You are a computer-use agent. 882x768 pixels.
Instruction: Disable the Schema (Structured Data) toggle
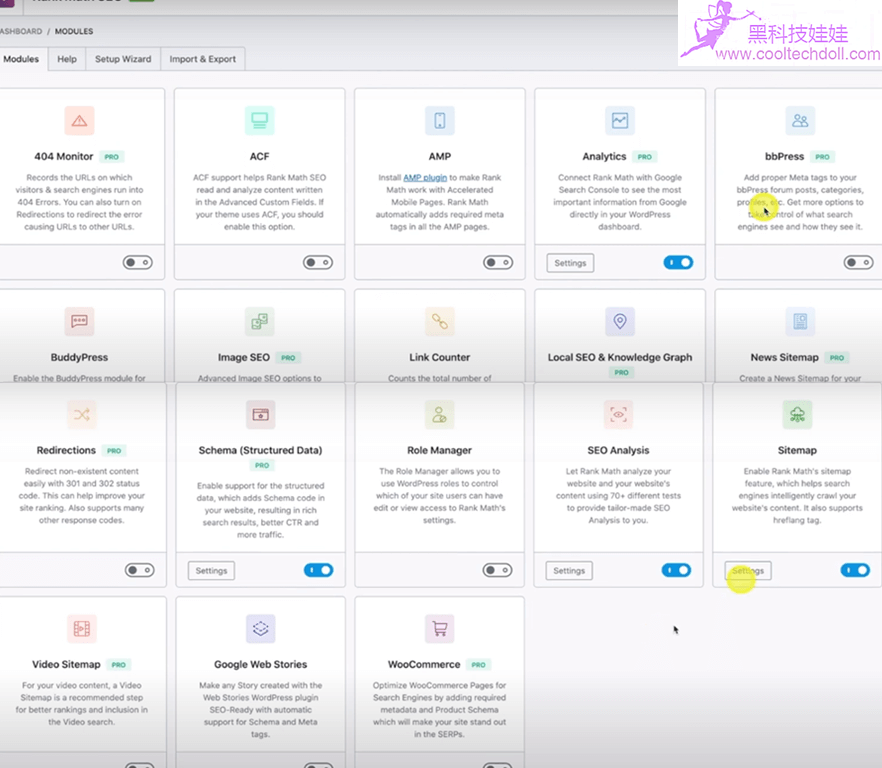pyautogui.click(x=318, y=570)
